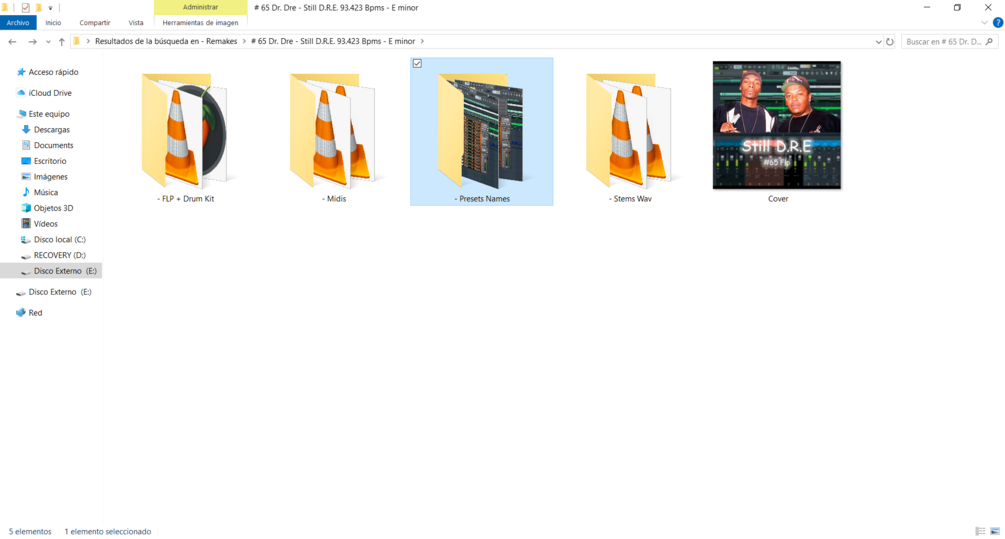The image size is (1005, 539).
Task: Click the Remakes search results breadcrumb
Action: point(166,41)
